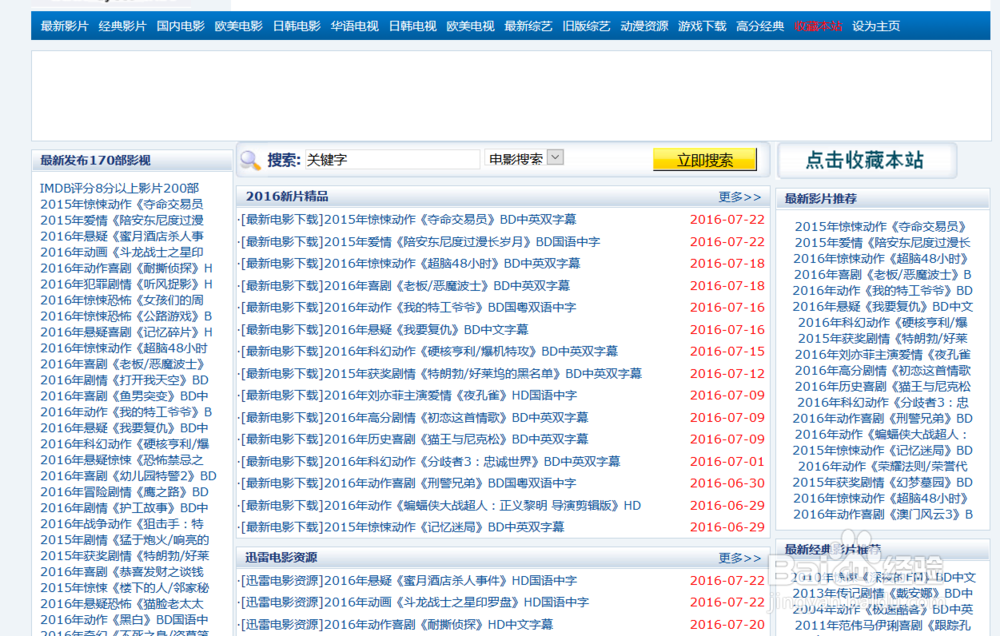This screenshot has width=1000, height=636.
Task: Open 日韩电视 nav item
Action: (413, 26)
